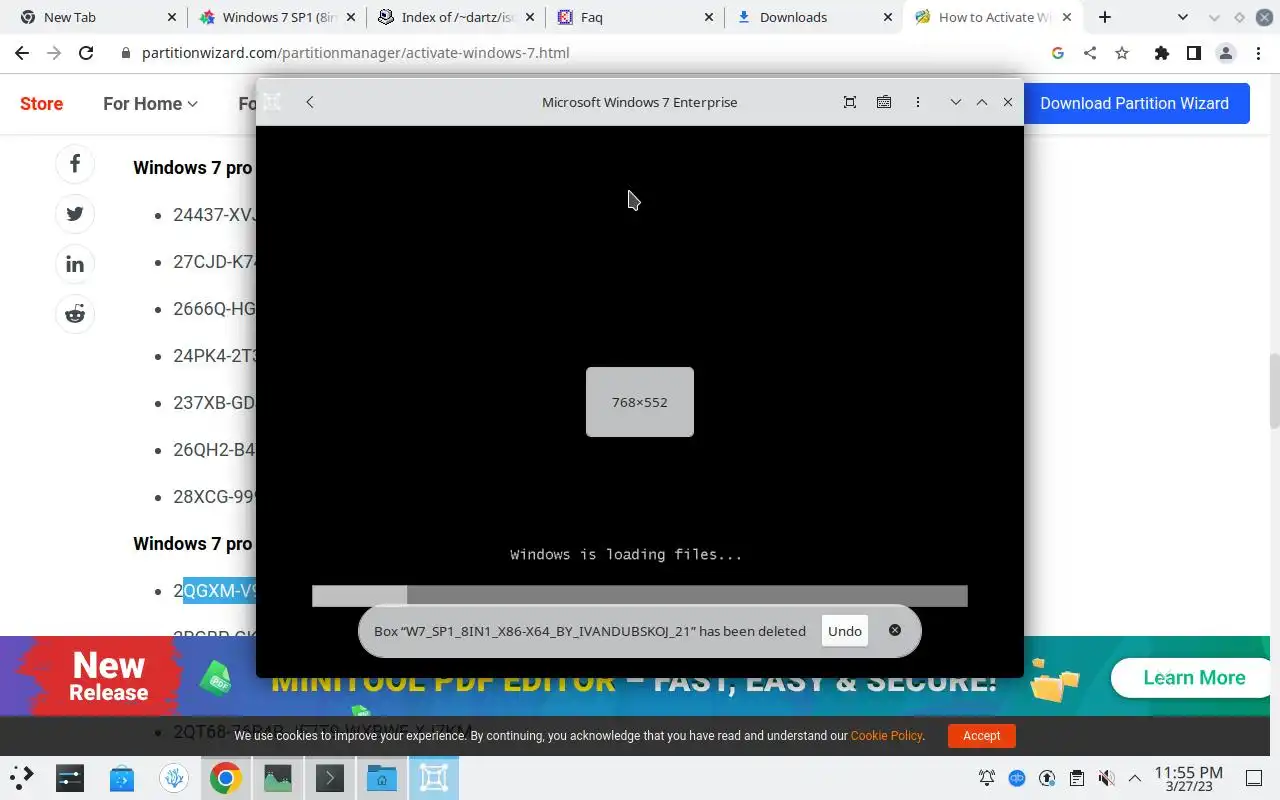Click Learn More on the banner
The image size is (1280, 800).
[x=1194, y=677]
